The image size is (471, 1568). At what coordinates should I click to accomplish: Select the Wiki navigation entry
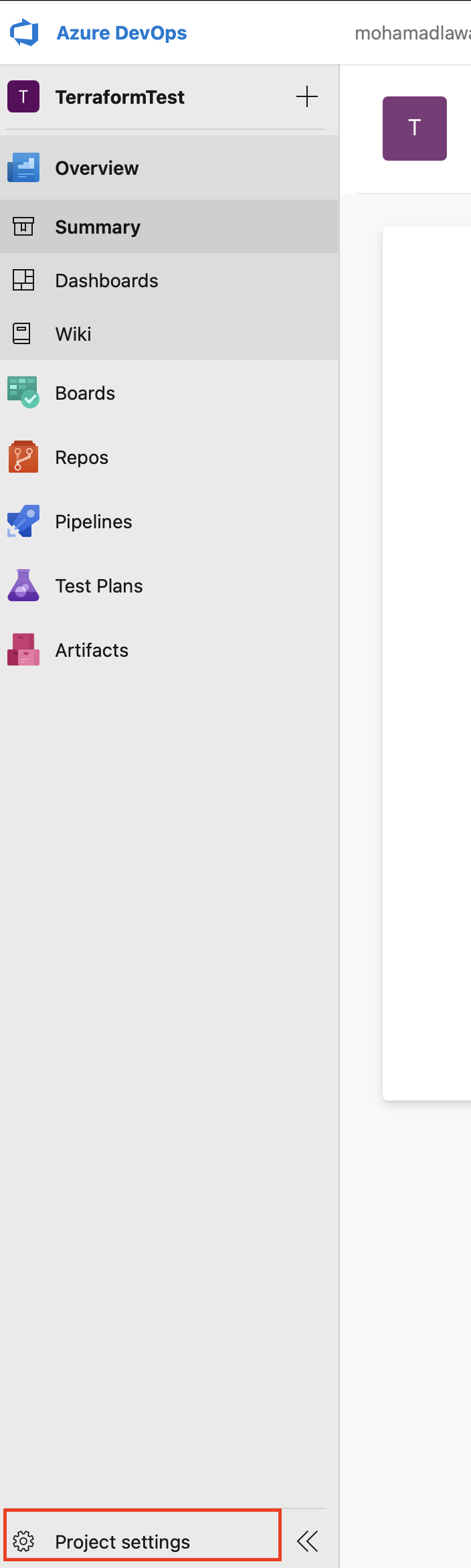(x=72, y=334)
